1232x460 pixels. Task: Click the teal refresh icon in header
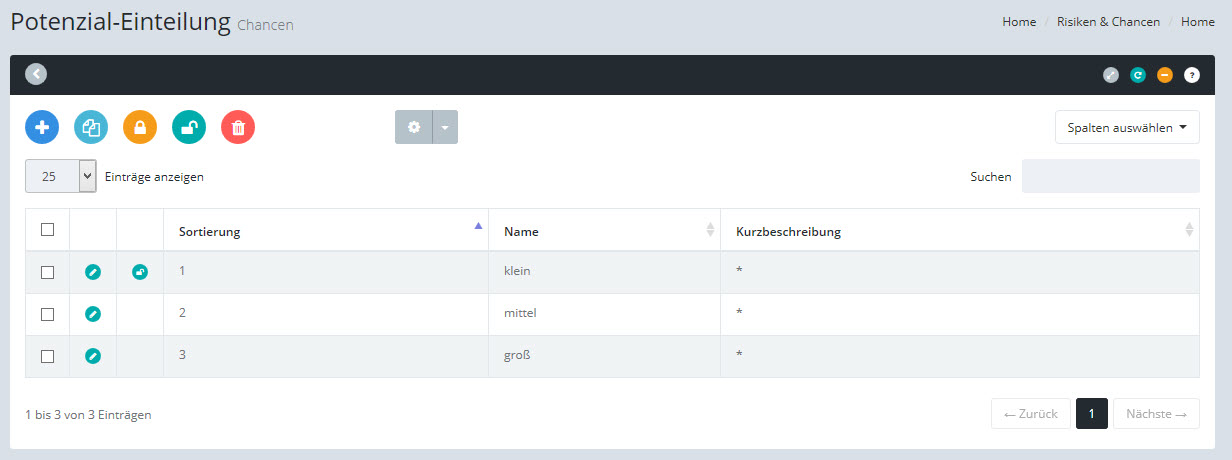[1138, 75]
